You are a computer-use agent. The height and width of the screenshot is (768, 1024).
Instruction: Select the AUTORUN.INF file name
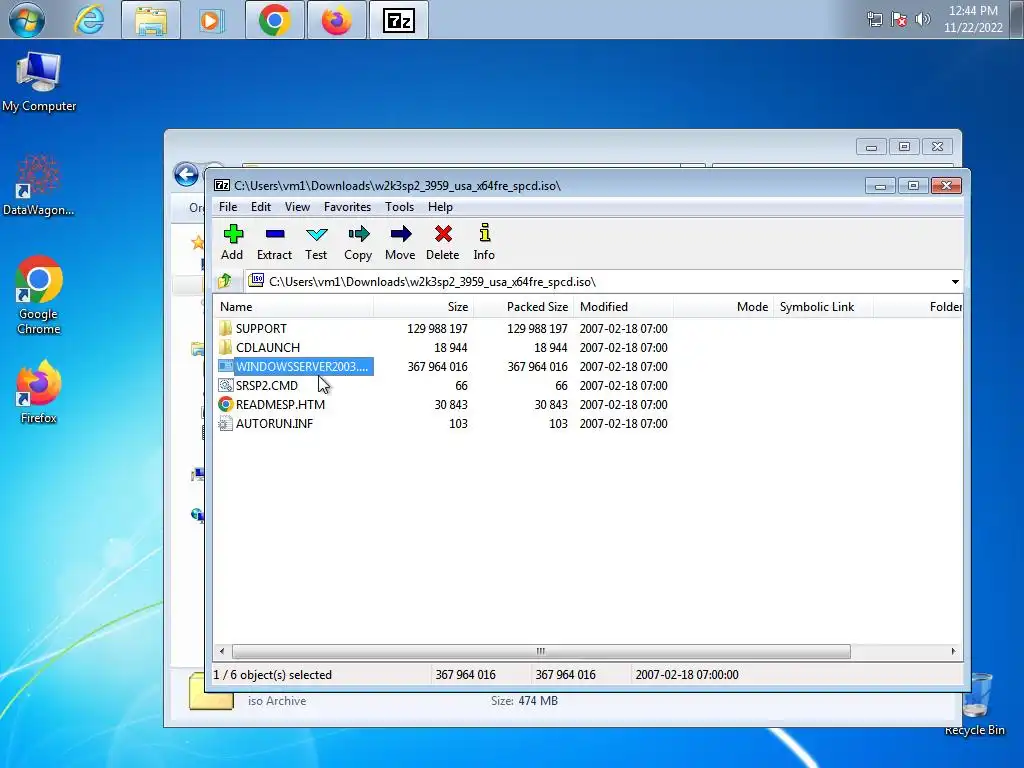tap(274, 423)
